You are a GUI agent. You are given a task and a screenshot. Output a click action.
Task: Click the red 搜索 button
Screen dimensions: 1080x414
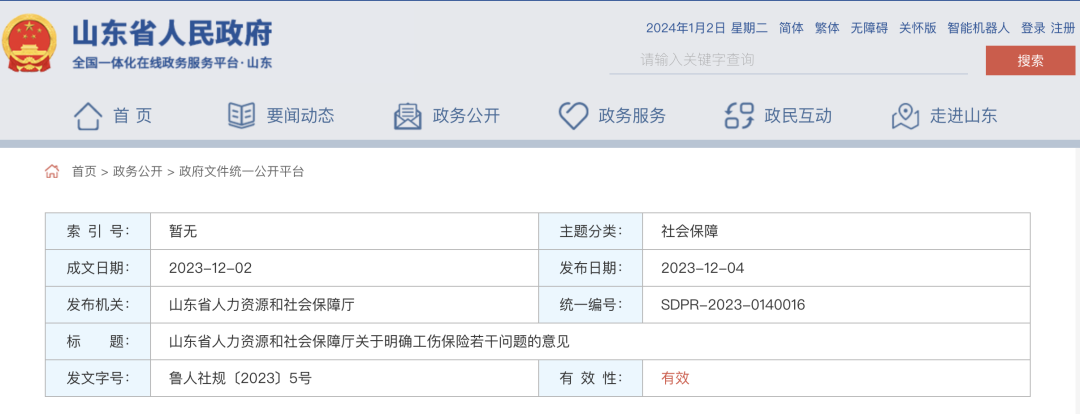[1030, 61]
